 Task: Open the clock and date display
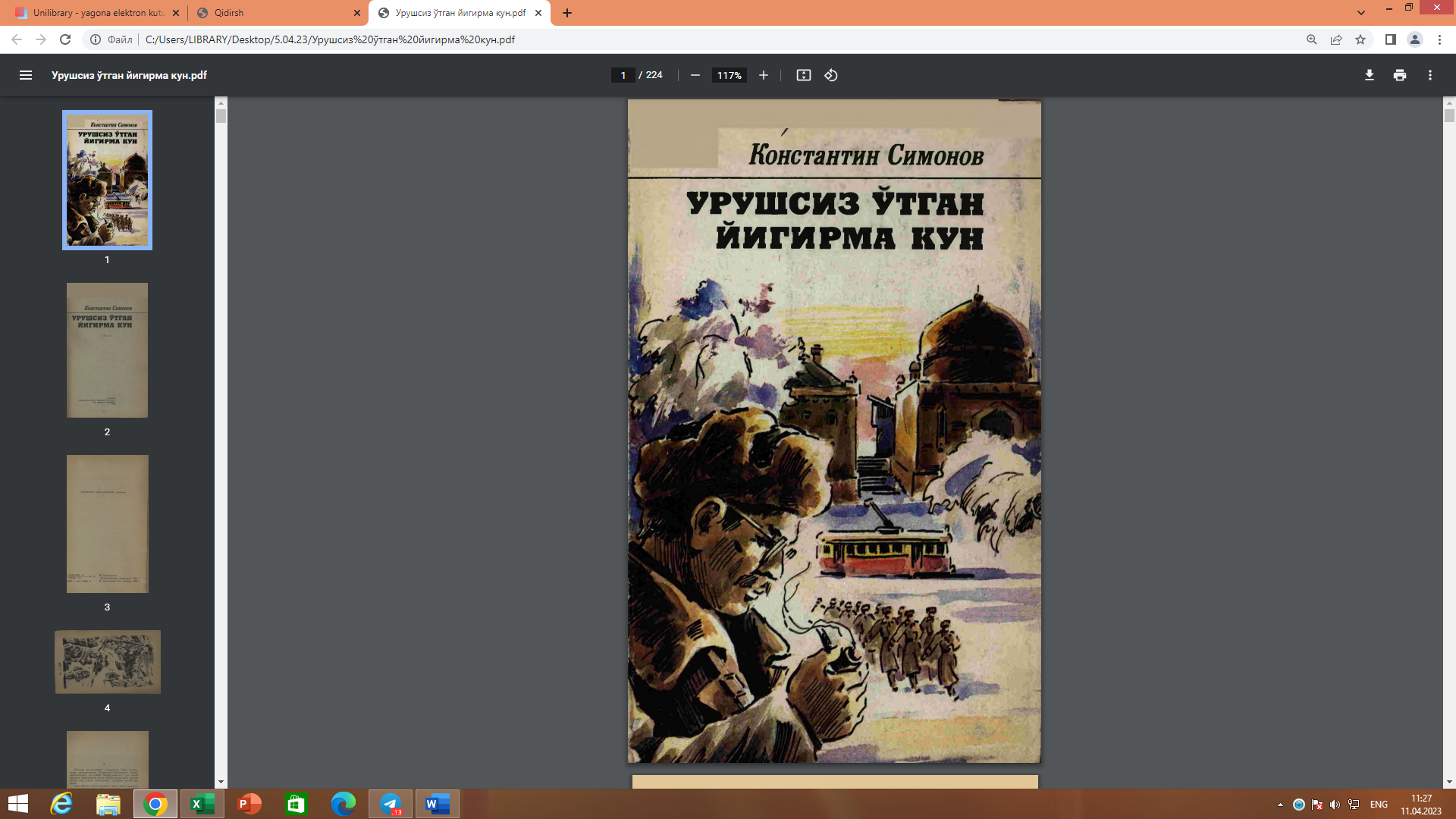pyautogui.click(x=1421, y=805)
